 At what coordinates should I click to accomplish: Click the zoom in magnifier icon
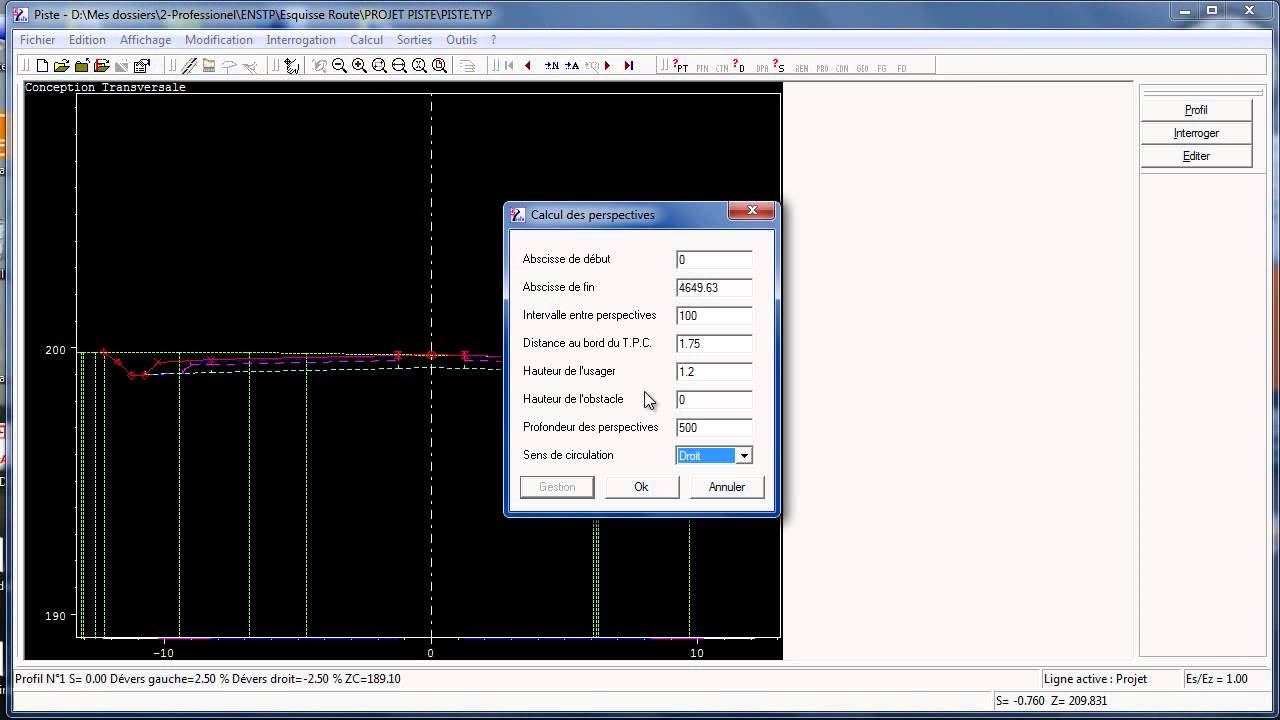(359, 66)
